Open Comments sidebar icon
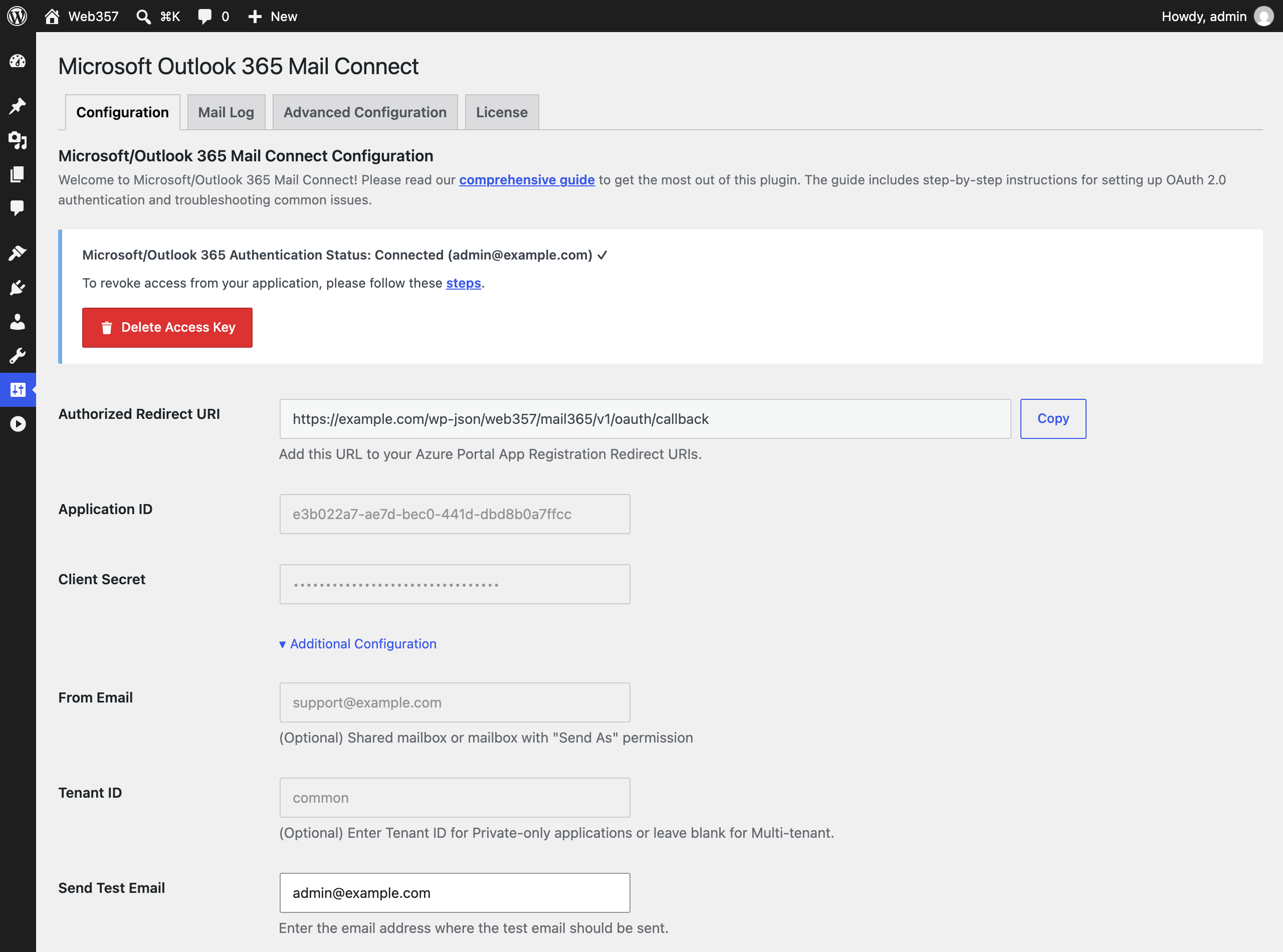This screenshot has width=1283, height=952. [x=18, y=208]
